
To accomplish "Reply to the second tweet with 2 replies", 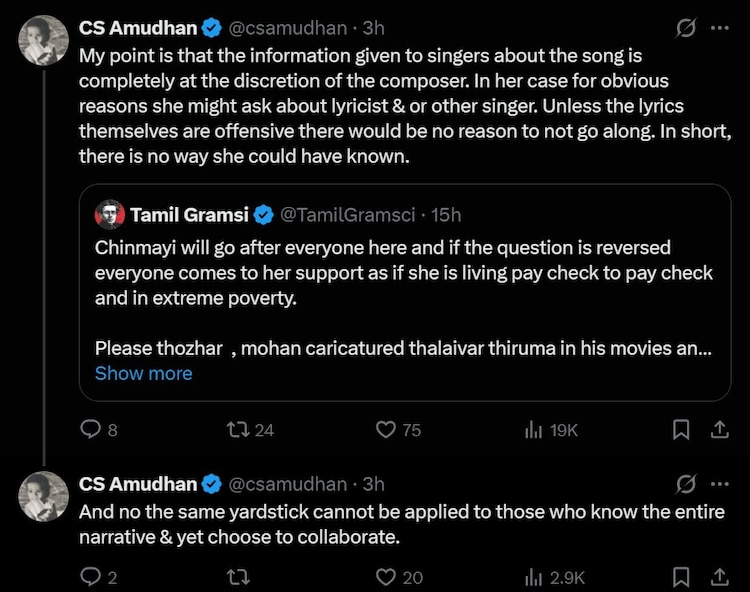I will click(90, 577).
